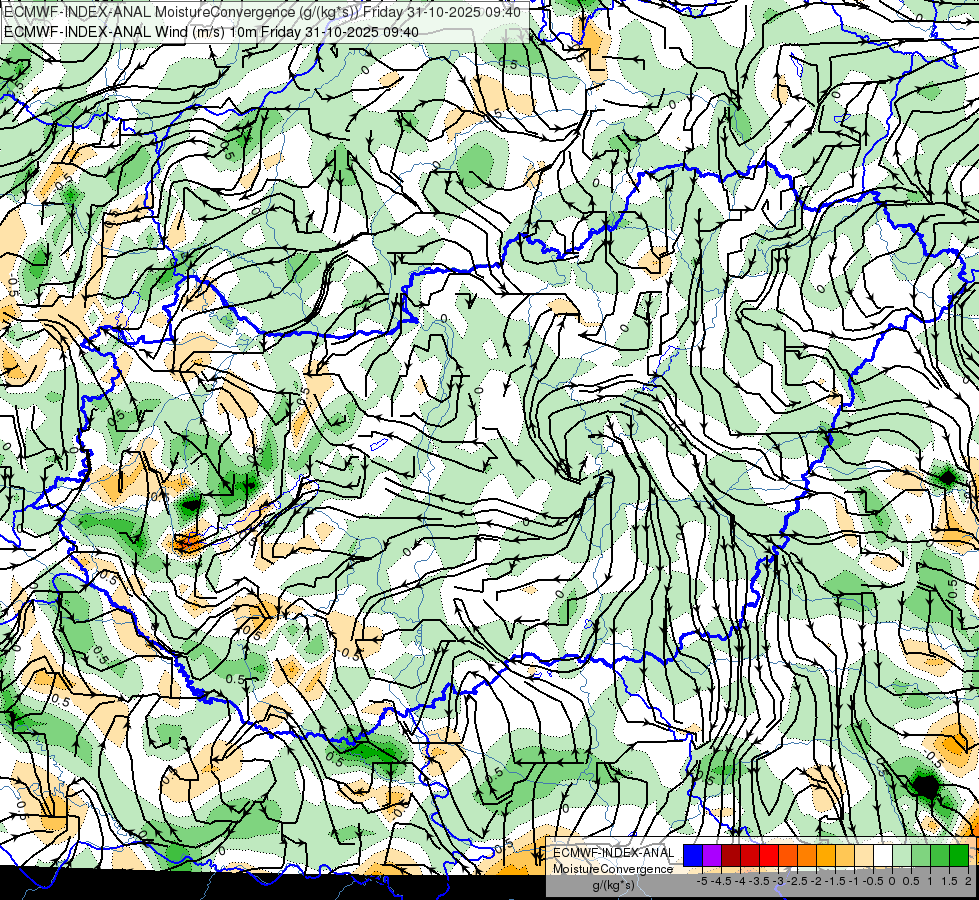This screenshot has height=900, width=979.
Task: Click the -2.5 legend scale value
Action: [x=797, y=881]
